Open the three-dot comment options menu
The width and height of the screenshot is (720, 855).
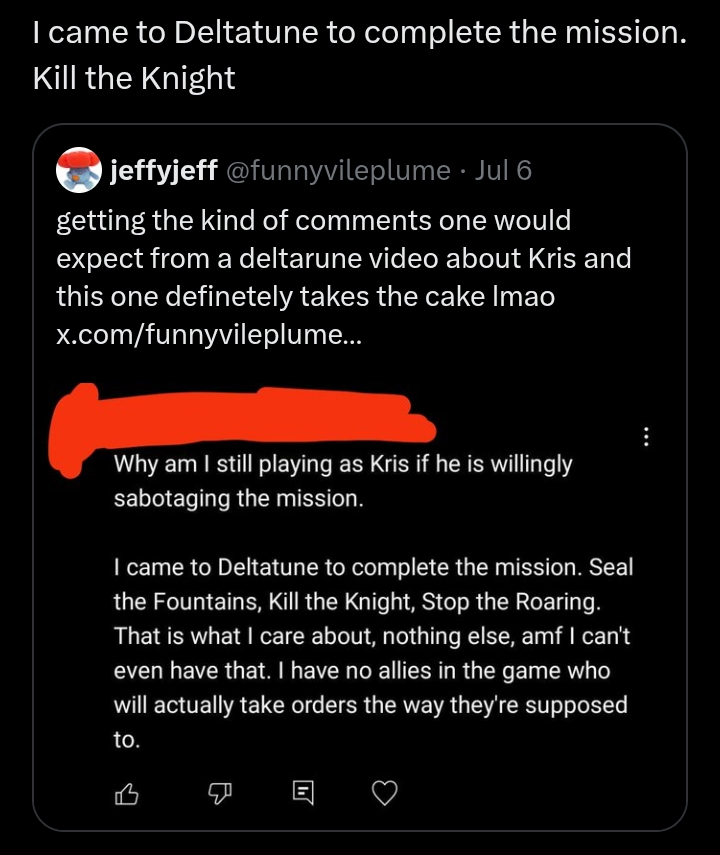point(647,437)
